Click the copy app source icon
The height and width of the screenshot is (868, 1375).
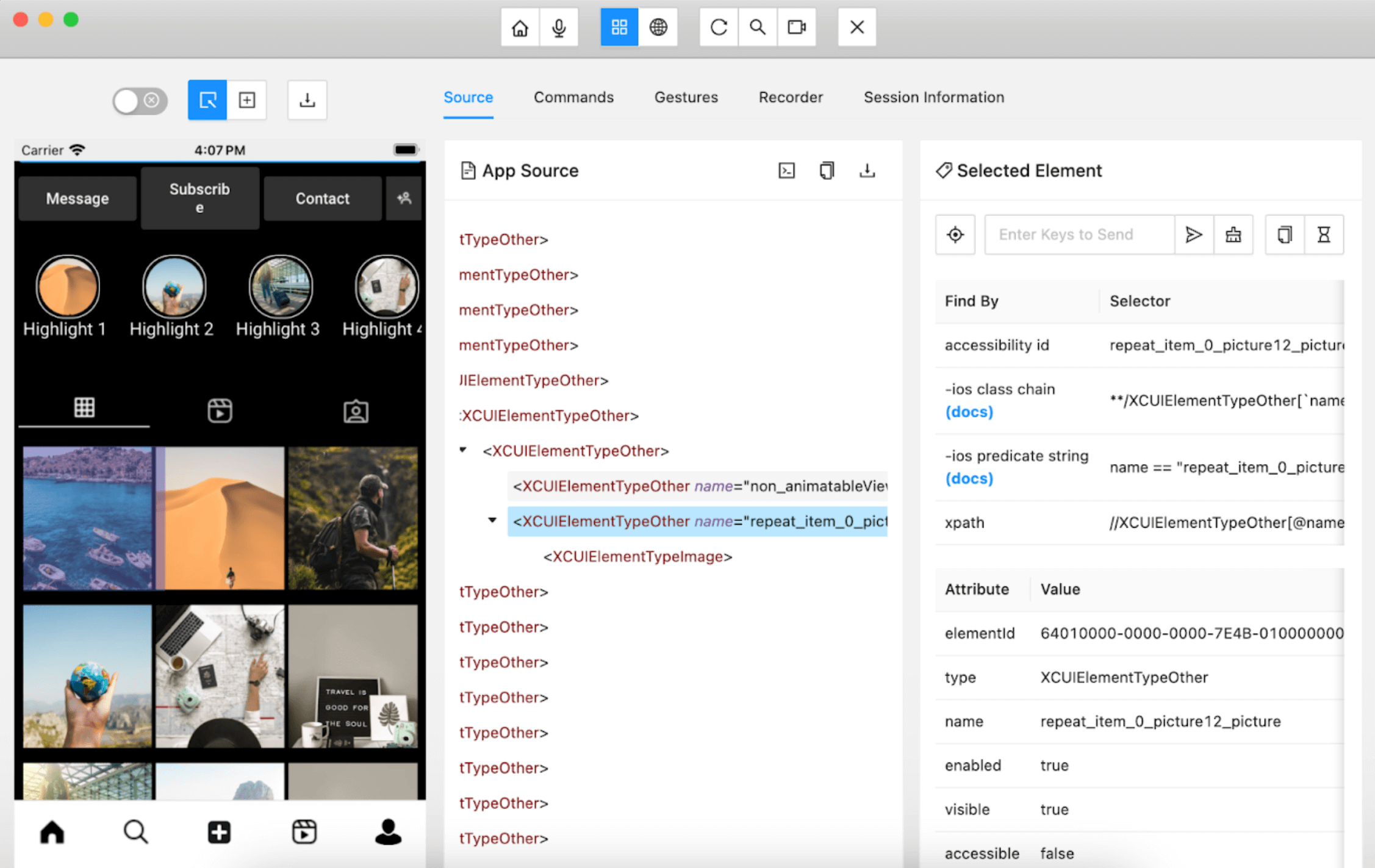click(826, 170)
